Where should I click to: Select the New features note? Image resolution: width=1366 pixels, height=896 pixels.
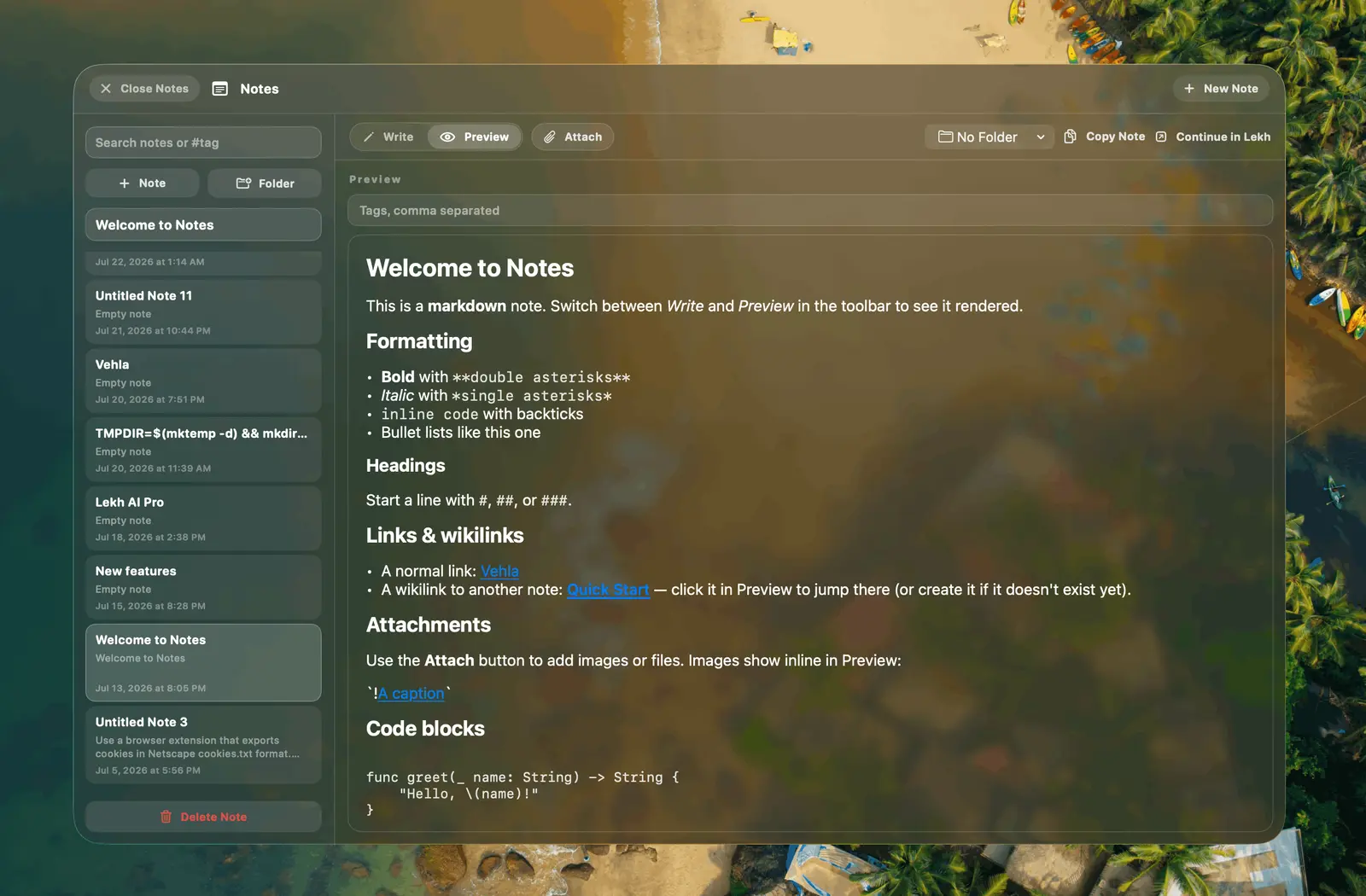coord(203,588)
